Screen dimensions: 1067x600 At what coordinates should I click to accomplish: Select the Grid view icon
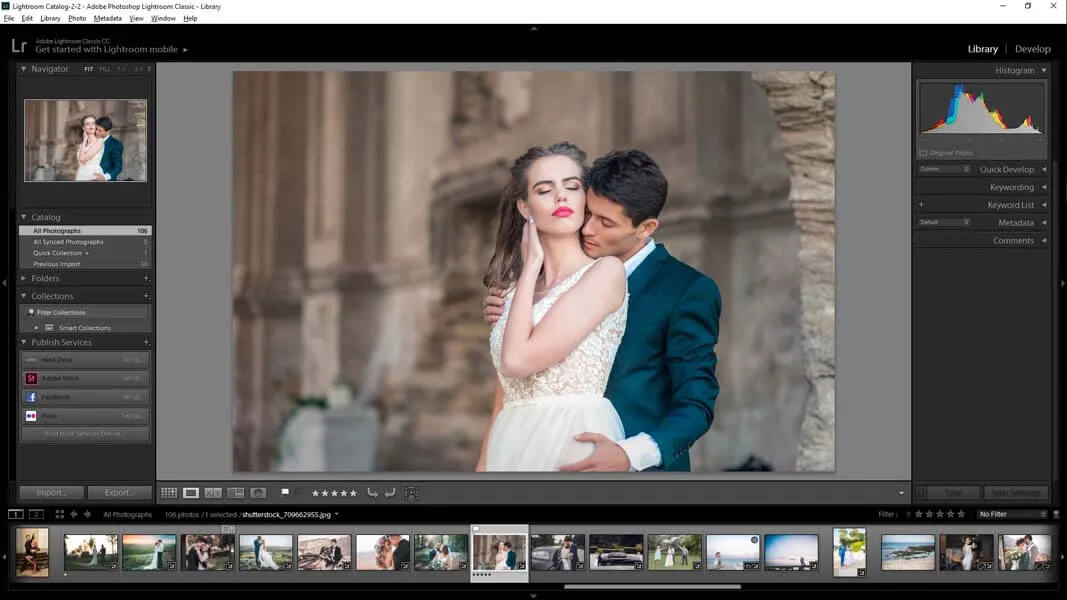[168, 492]
